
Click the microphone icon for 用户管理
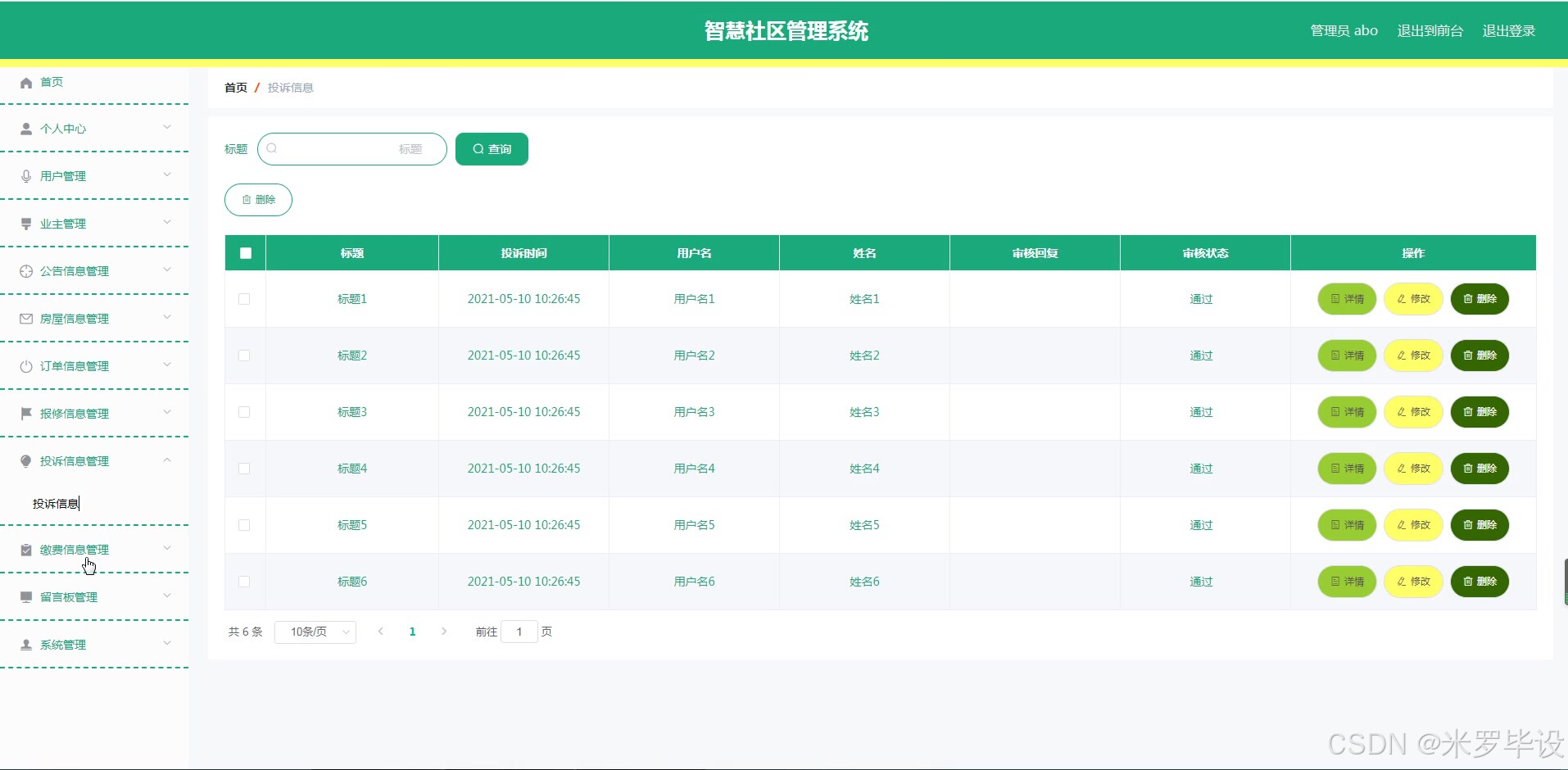pyautogui.click(x=26, y=177)
